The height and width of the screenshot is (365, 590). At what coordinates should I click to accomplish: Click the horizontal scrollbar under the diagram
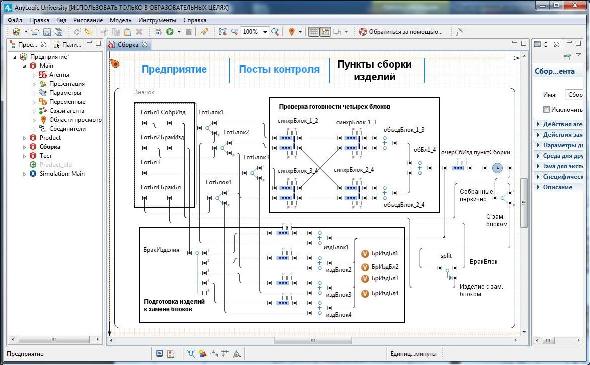313,340
